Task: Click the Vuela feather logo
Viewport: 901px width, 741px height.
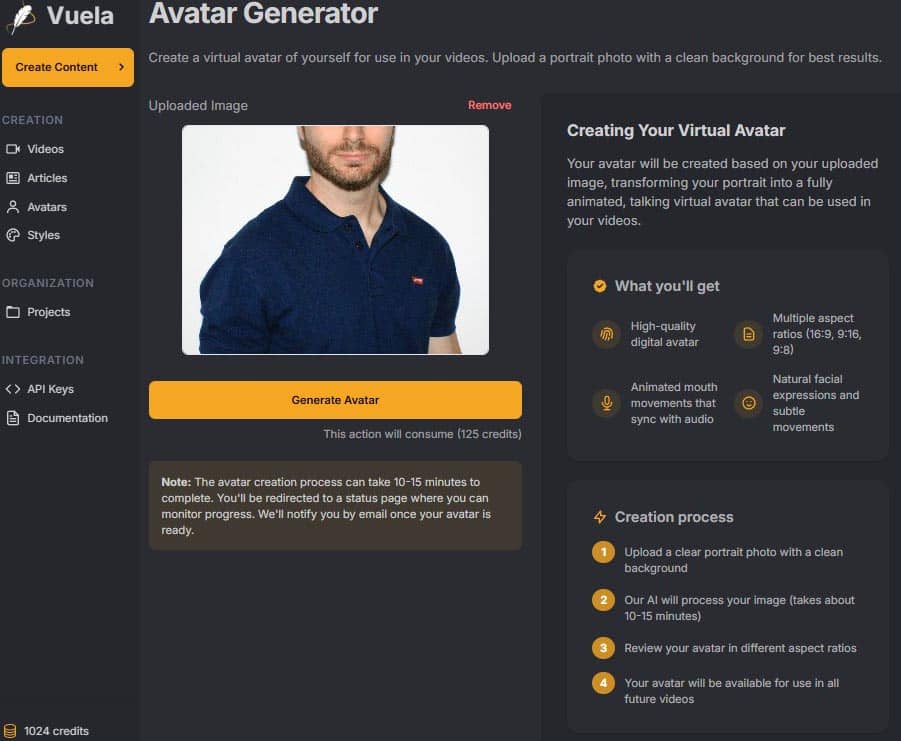Action: pyautogui.click(x=21, y=17)
